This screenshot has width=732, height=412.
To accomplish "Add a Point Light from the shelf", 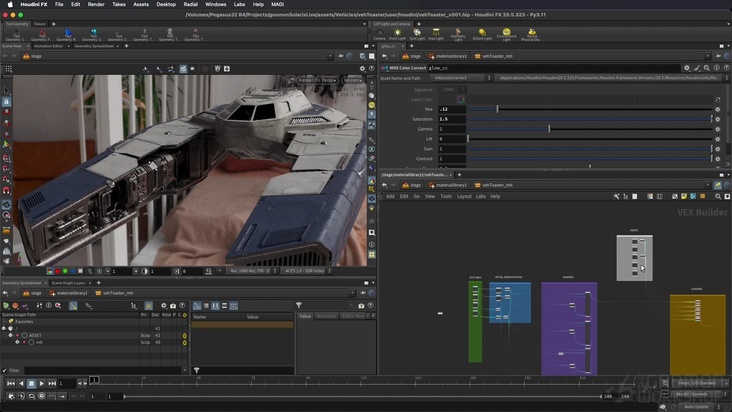I will coord(397,34).
